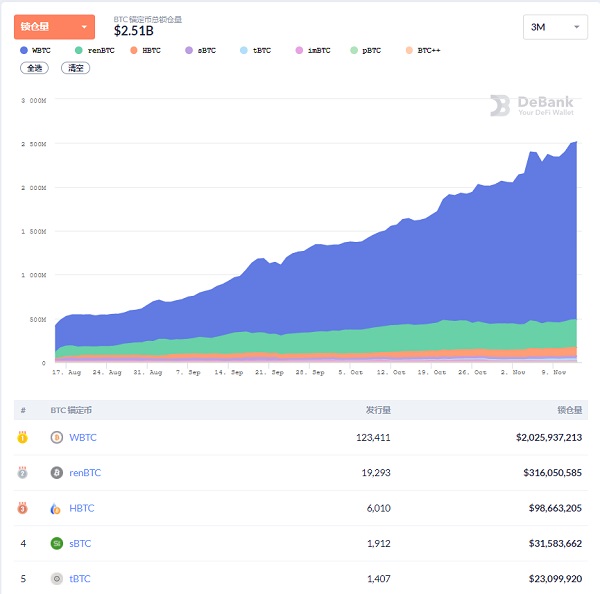
Task: Sort by 发行量 column header
Action: click(x=378, y=410)
